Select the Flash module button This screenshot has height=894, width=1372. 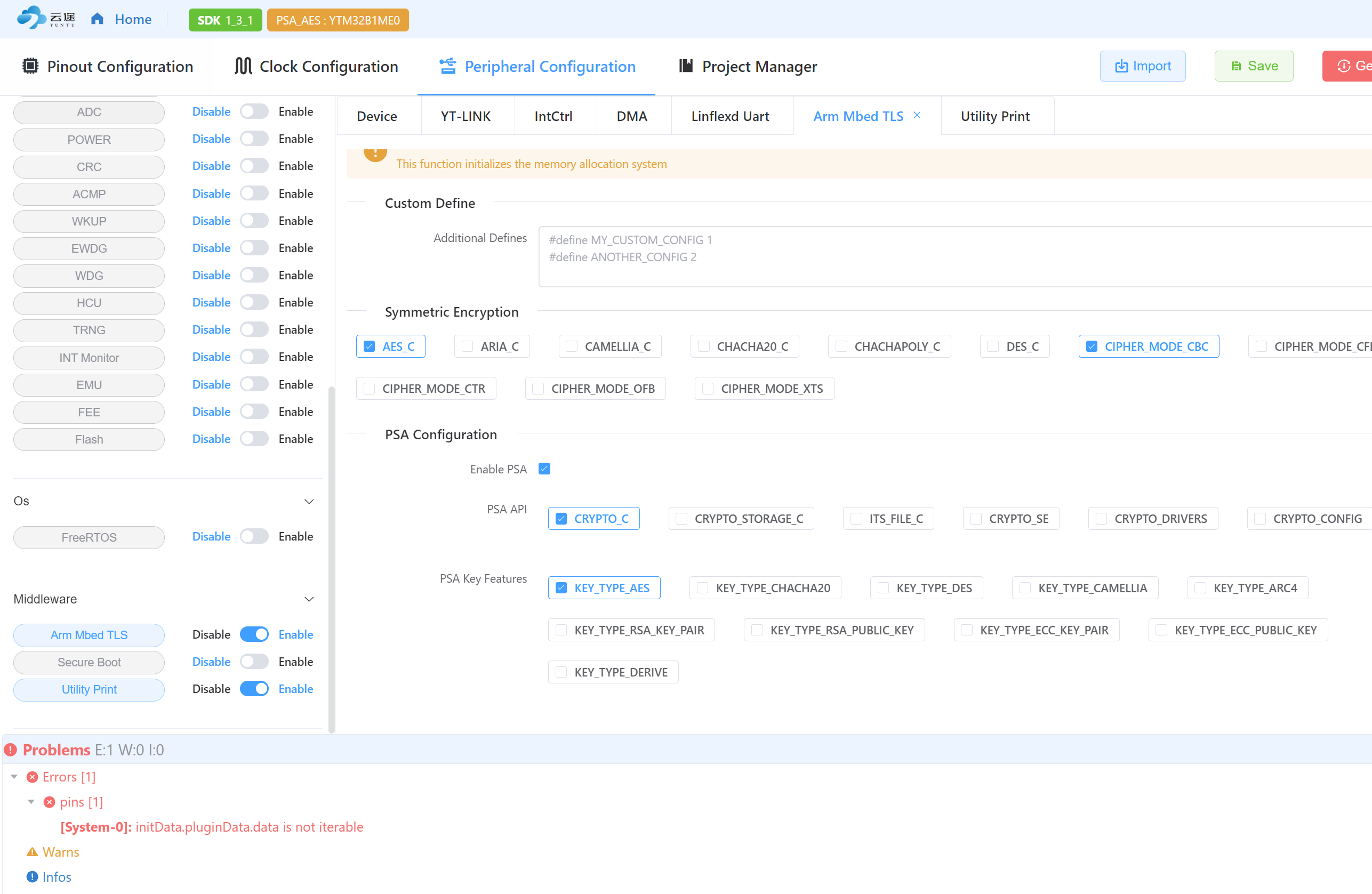point(89,439)
